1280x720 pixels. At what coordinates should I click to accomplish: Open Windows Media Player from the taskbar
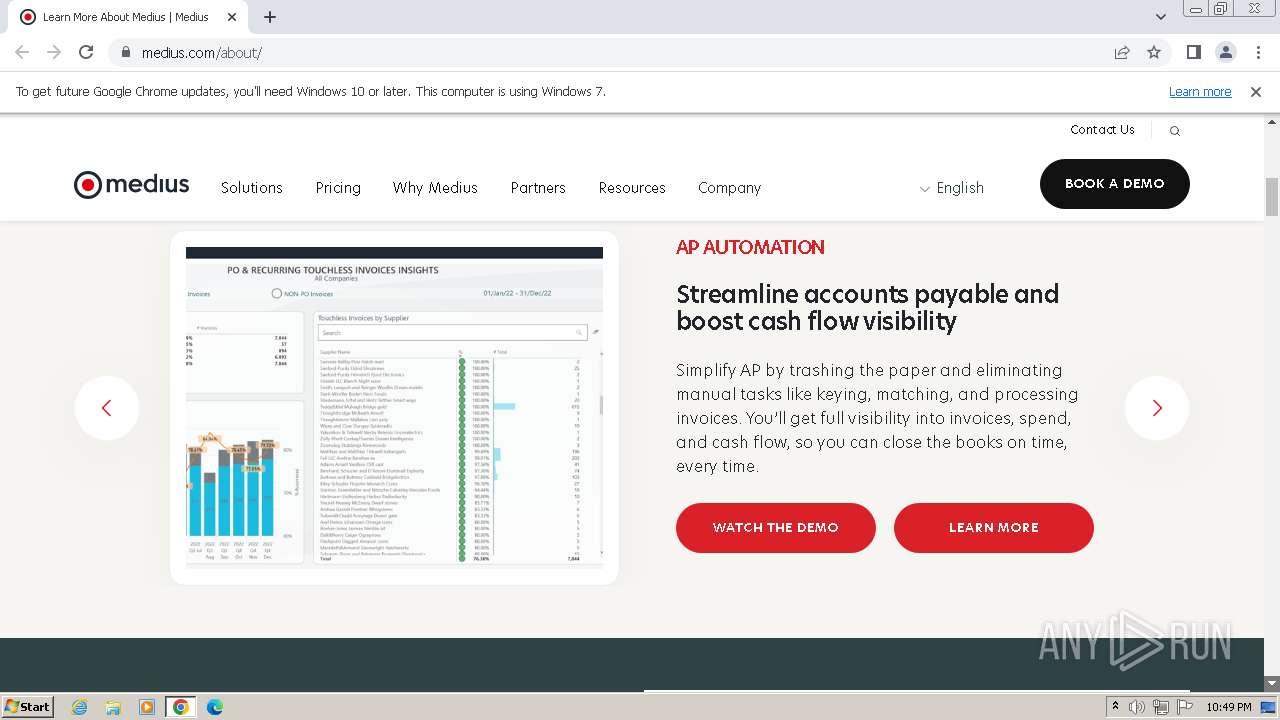[x=147, y=707]
